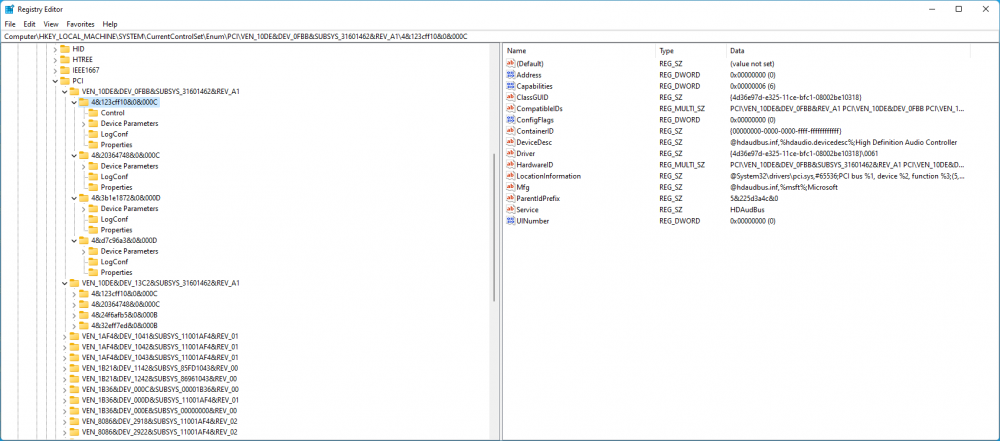
Task: Expand Device Parameters under 4&20364748&0&000C
Action: pyautogui.click(x=84, y=166)
